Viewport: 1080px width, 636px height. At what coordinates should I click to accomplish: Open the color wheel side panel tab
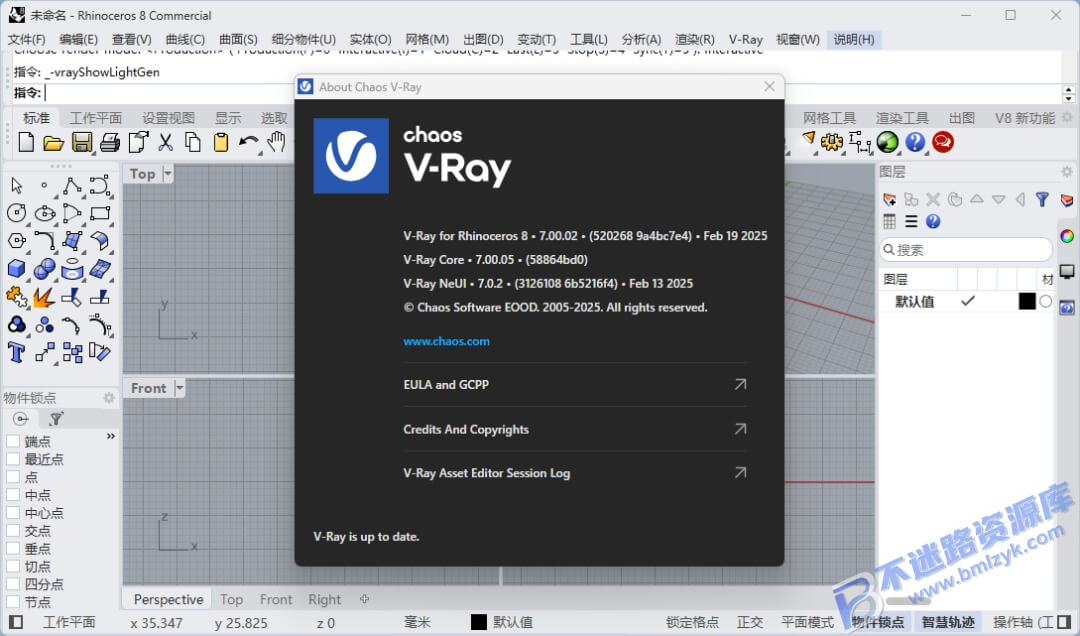(1067, 236)
